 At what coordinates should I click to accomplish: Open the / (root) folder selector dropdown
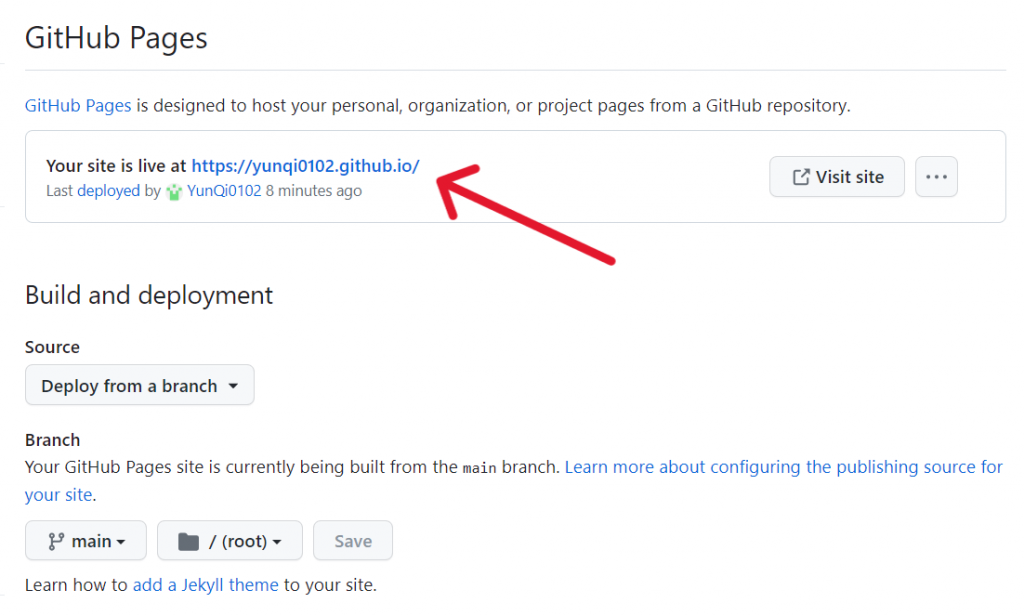click(230, 541)
